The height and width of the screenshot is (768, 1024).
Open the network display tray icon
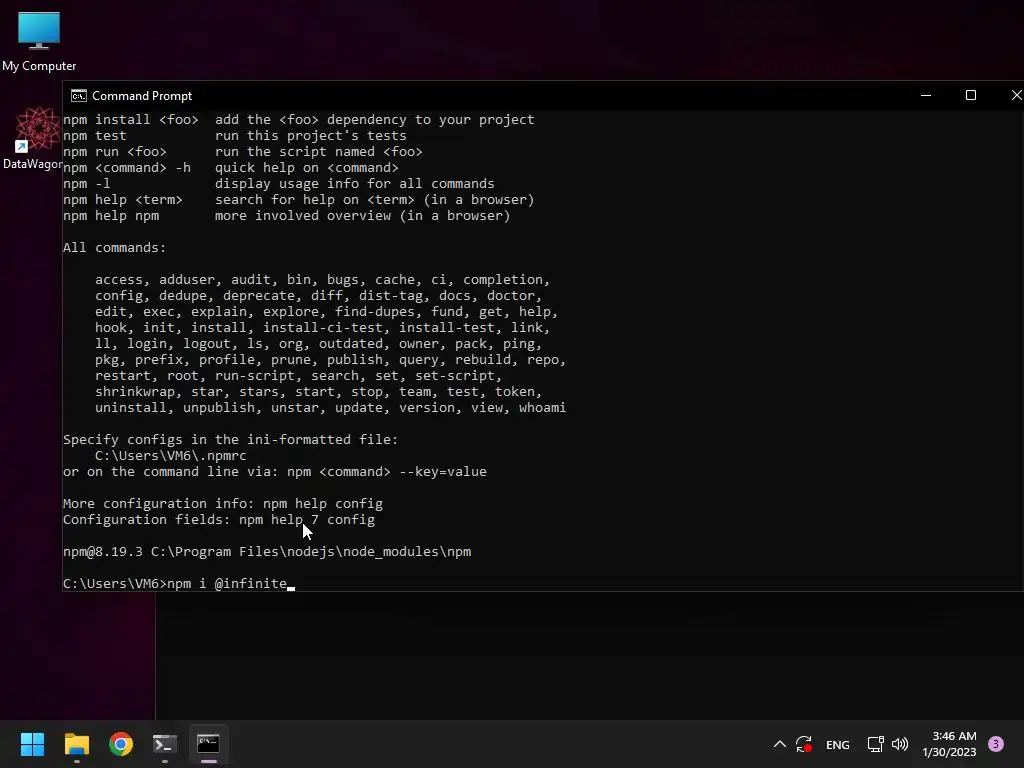875,744
